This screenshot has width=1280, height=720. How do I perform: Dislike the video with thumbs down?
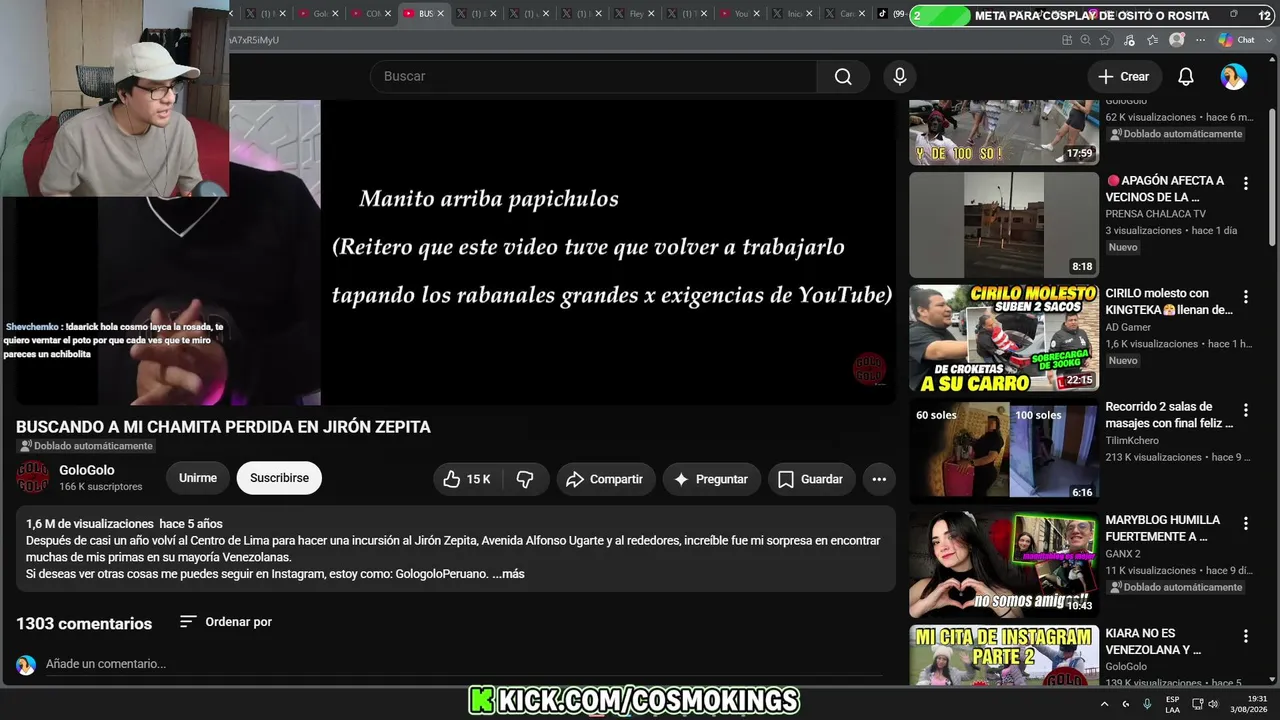pos(525,479)
